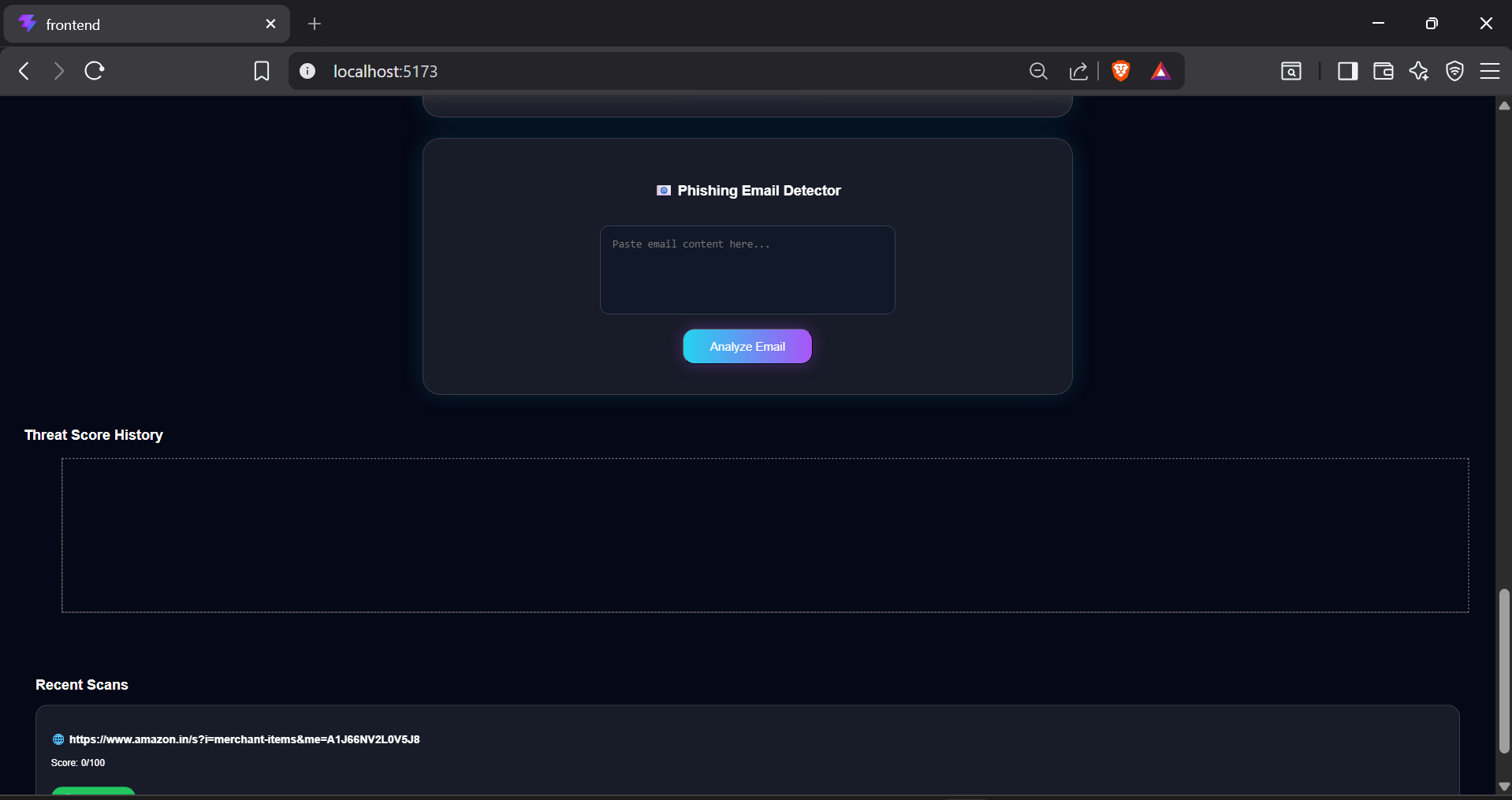The width and height of the screenshot is (1512, 800).
Task: Click the Paste email content textarea
Action: (x=747, y=270)
